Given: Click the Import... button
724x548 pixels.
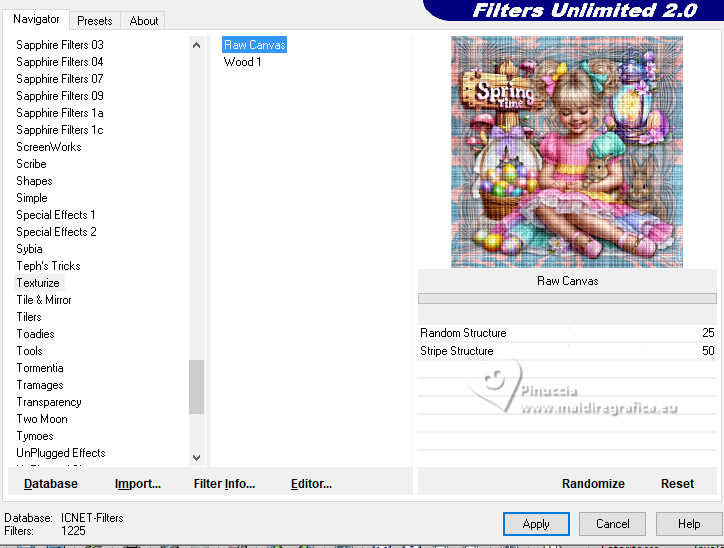Looking at the screenshot, I should (x=138, y=484).
